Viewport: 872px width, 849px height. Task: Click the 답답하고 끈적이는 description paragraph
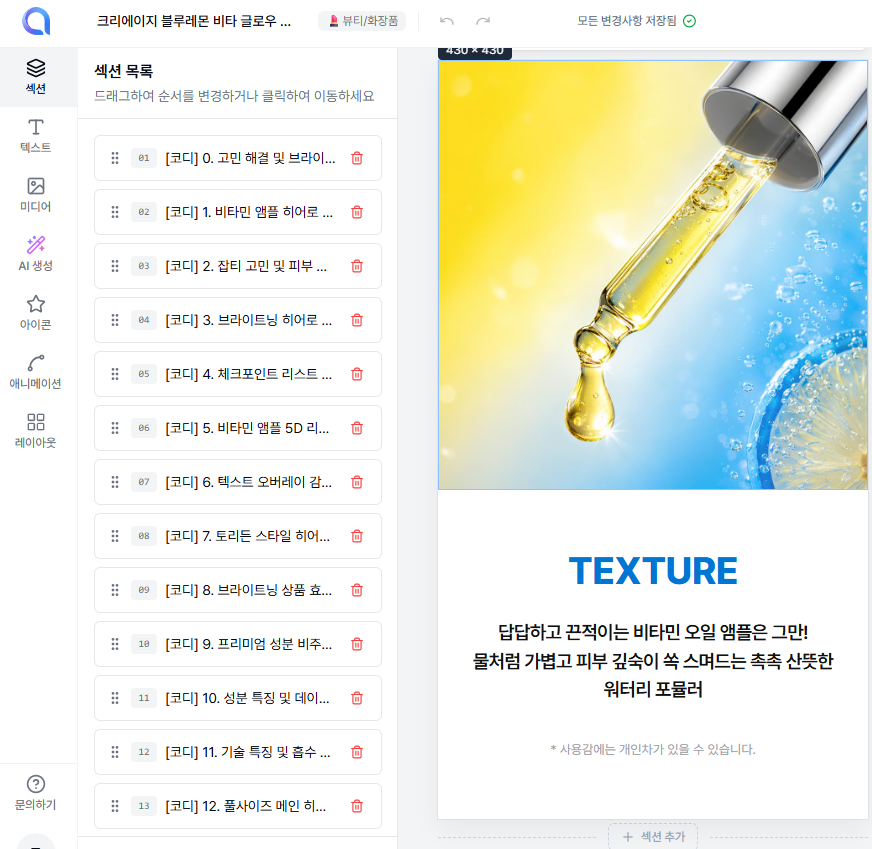[x=653, y=661]
